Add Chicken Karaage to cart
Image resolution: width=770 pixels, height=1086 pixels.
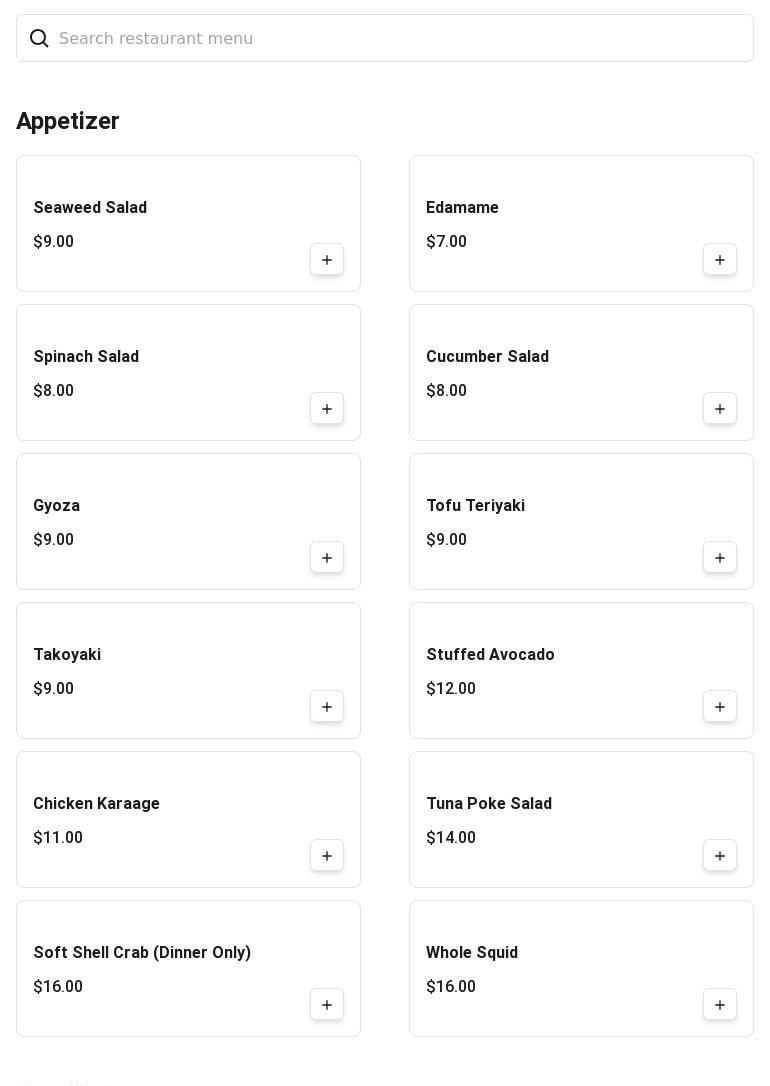pyautogui.click(x=327, y=856)
